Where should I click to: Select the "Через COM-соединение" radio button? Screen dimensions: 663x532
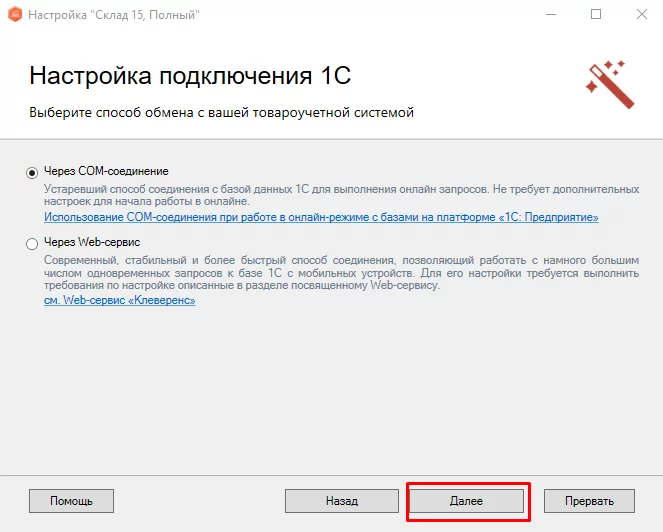click(32, 173)
